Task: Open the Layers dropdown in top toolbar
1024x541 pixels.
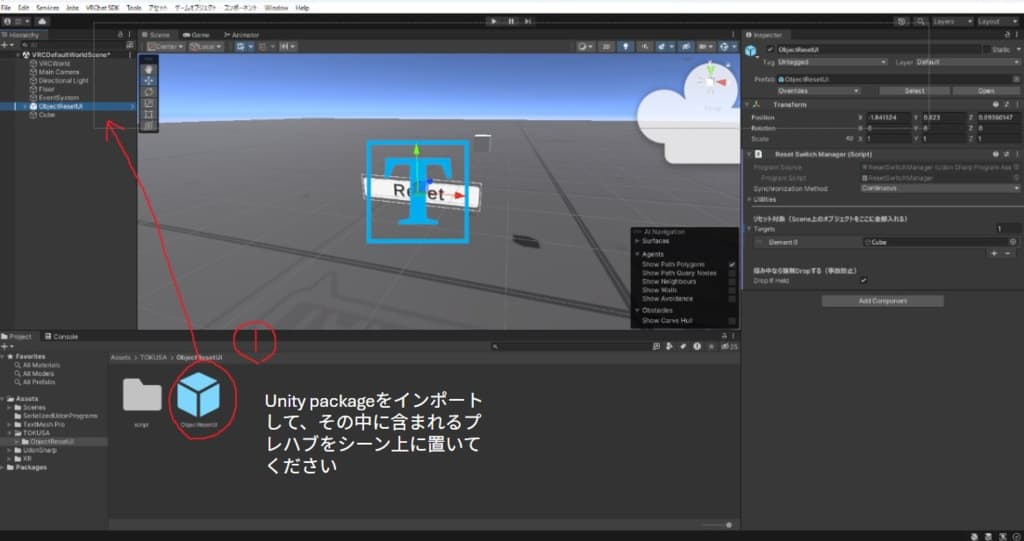Action: point(952,22)
